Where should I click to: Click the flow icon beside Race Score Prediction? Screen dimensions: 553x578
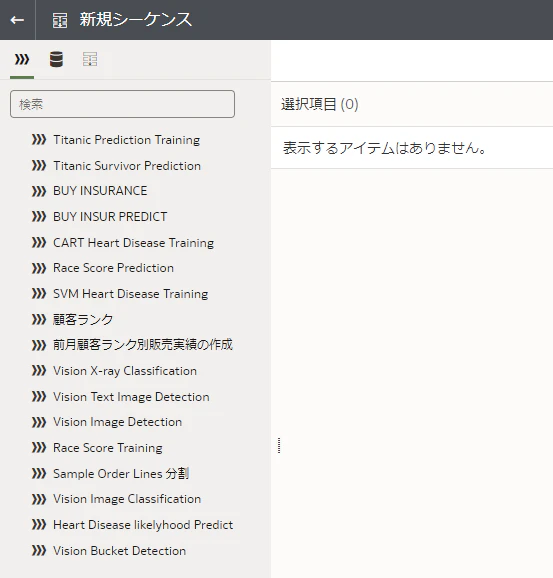click(x=39, y=268)
